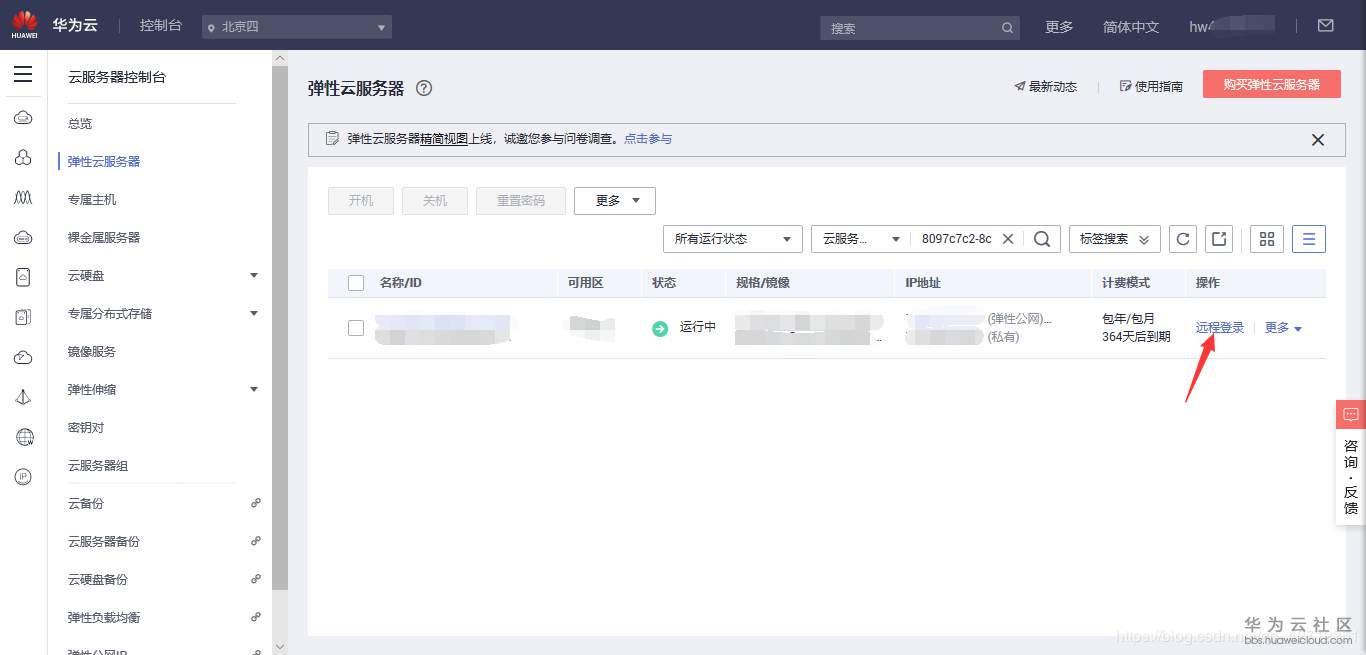
Task: Open the network topology sidebar icon
Action: coord(23,398)
